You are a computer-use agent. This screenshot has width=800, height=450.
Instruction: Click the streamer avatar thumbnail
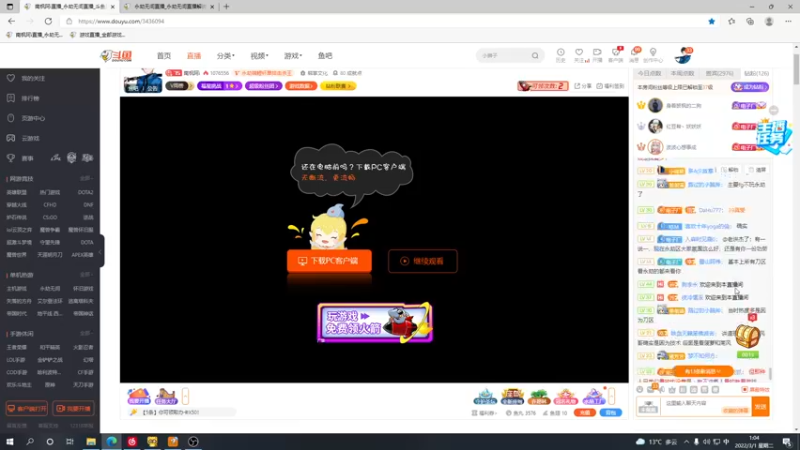click(x=143, y=80)
